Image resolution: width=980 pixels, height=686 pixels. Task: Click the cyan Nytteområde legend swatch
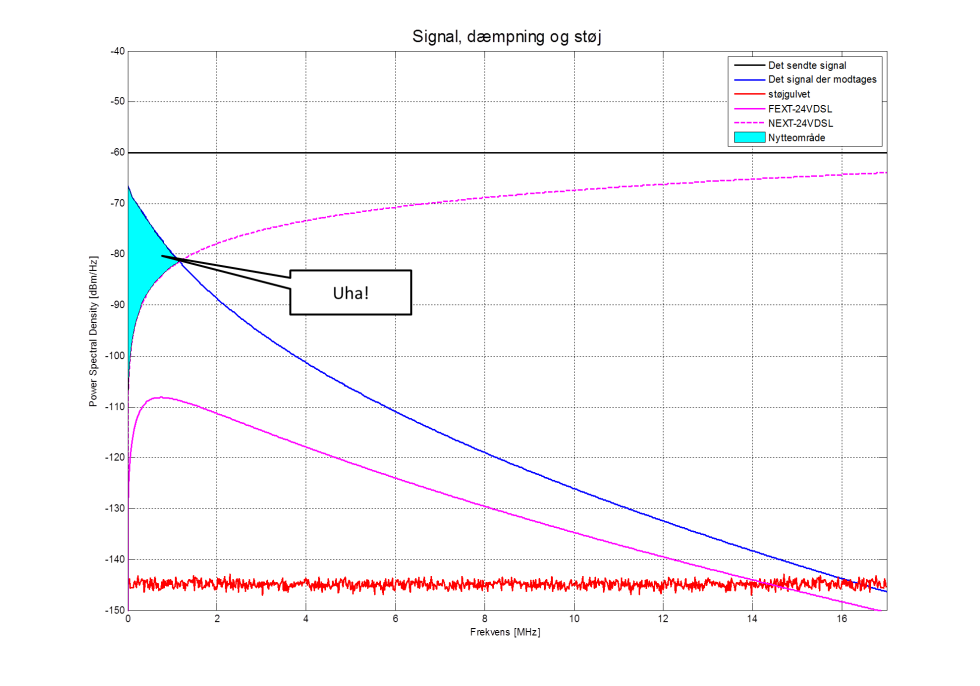tap(749, 137)
